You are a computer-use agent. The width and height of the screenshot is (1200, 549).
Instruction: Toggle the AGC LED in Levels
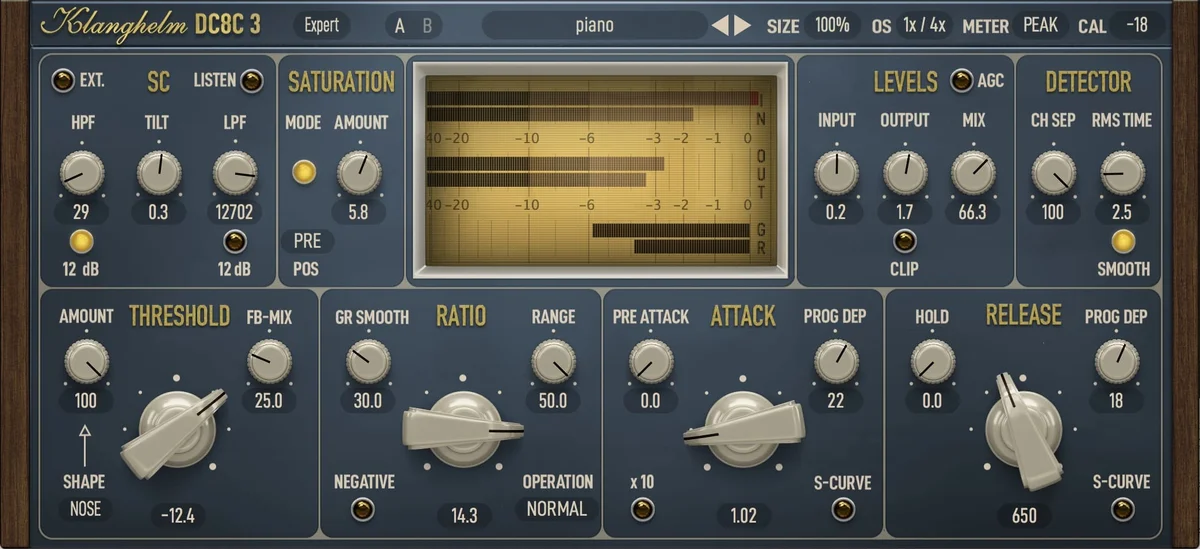[x=962, y=81]
